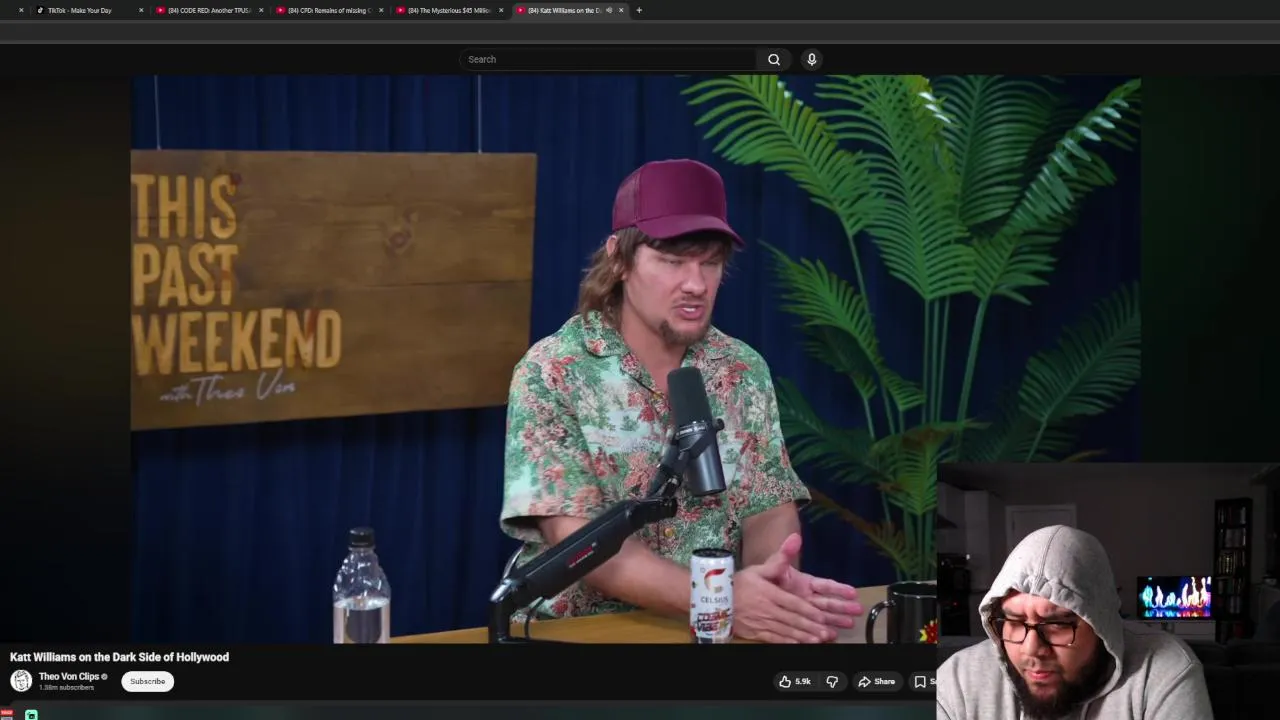1280x720 pixels.
Task: Click the TikTok tab favicon
Action: click(41, 10)
